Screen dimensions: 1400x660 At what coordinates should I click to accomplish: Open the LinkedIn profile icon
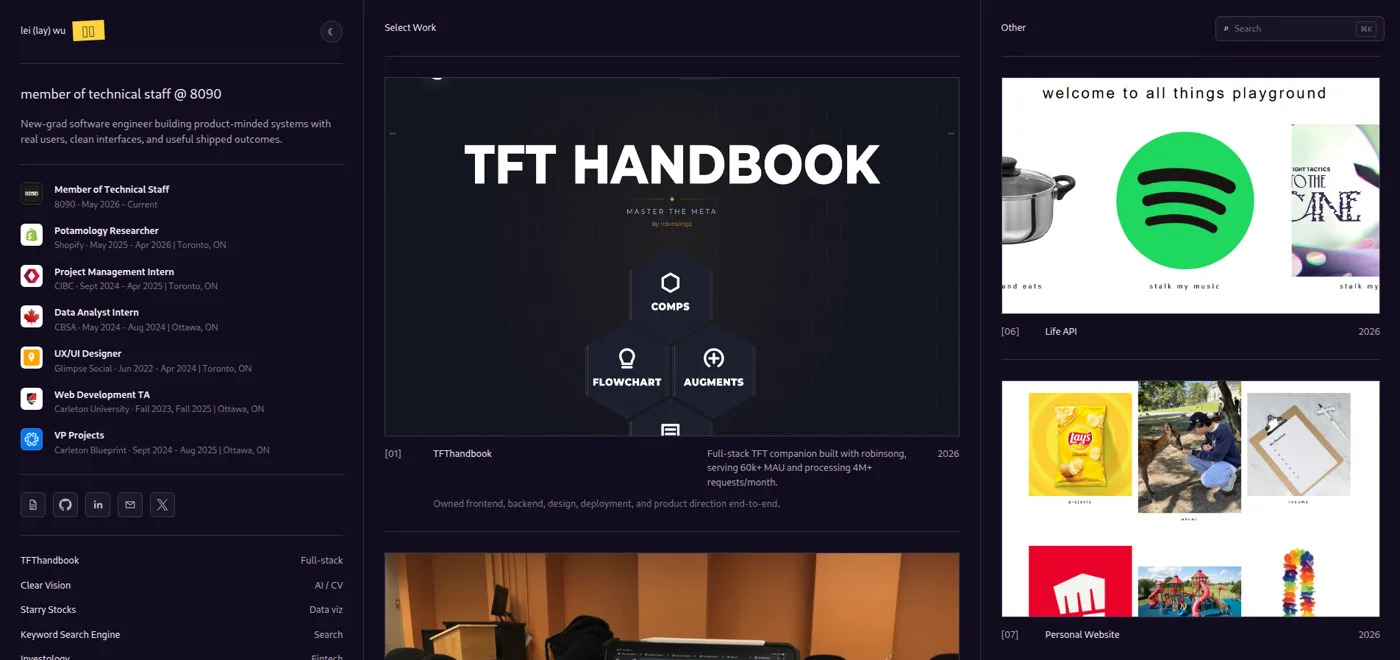(98, 505)
